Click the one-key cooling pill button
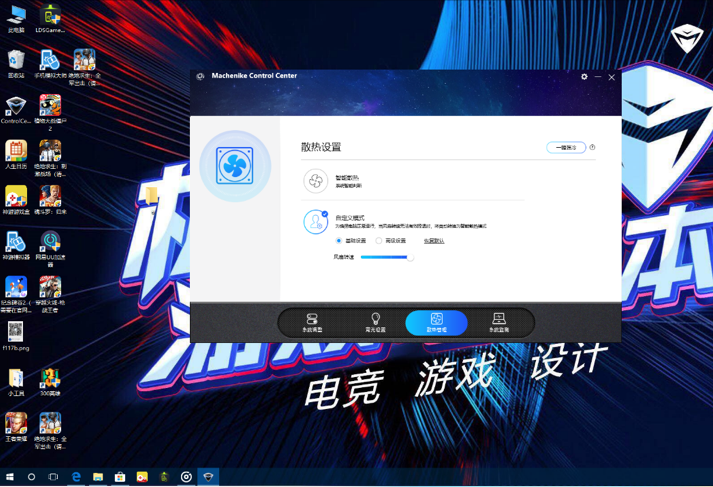713x487 pixels. pyautogui.click(x=566, y=147)
